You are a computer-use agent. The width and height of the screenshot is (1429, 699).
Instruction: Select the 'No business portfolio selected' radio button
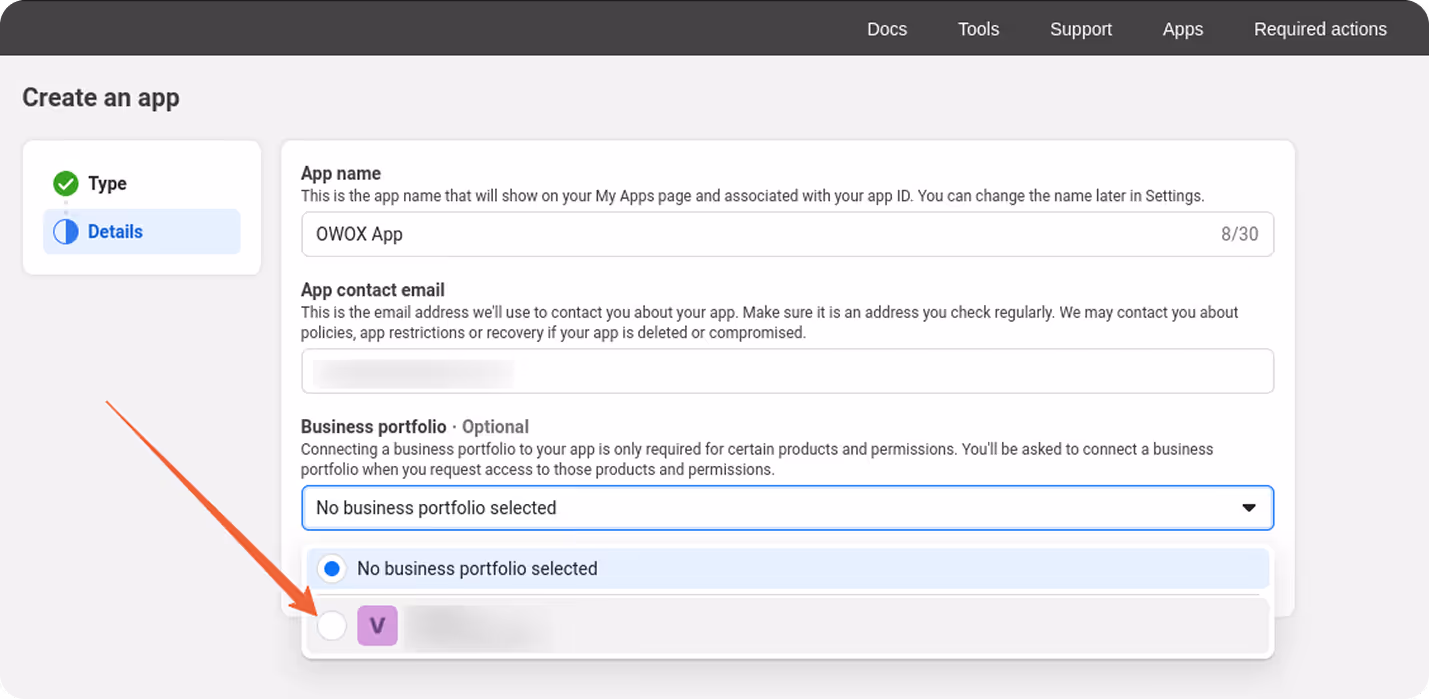331,568
